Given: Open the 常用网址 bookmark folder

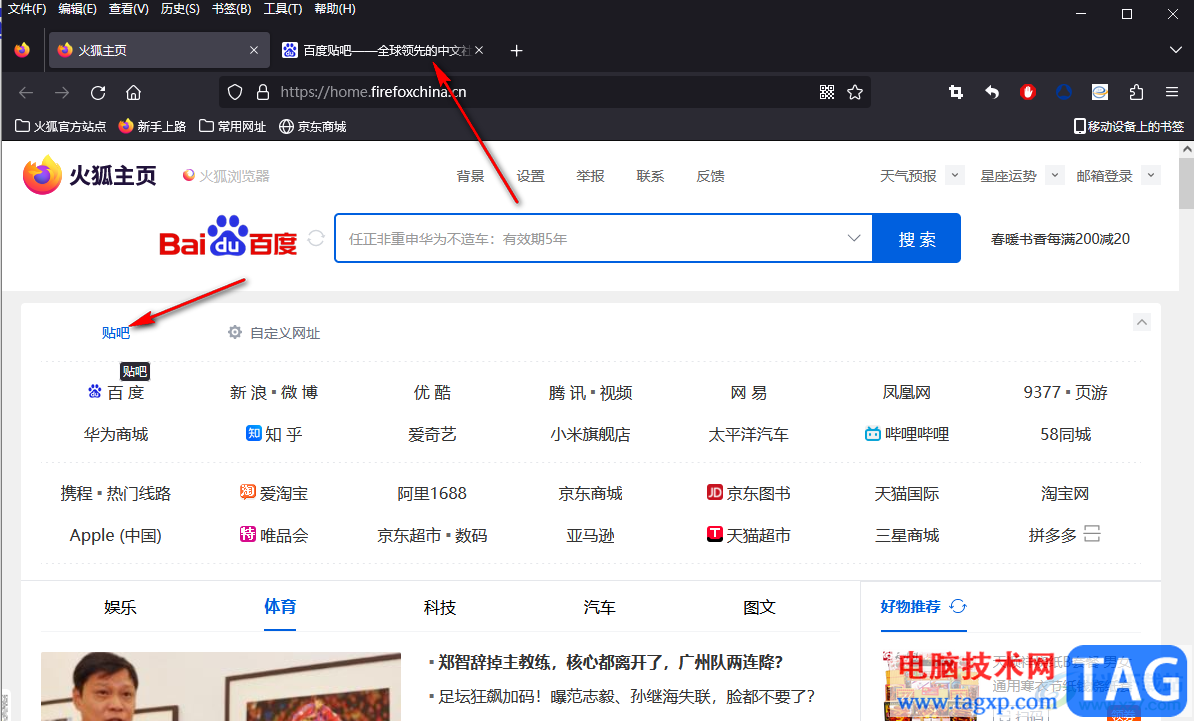Looking at the screenshot, I should point(232,126).
